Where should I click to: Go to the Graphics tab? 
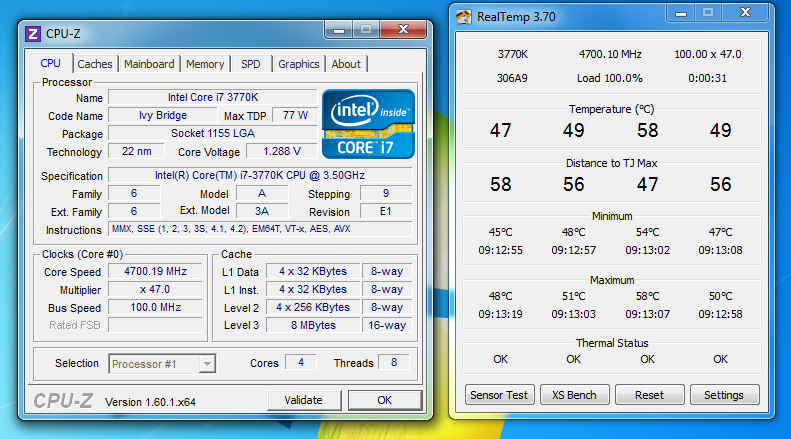click(299, 64)
